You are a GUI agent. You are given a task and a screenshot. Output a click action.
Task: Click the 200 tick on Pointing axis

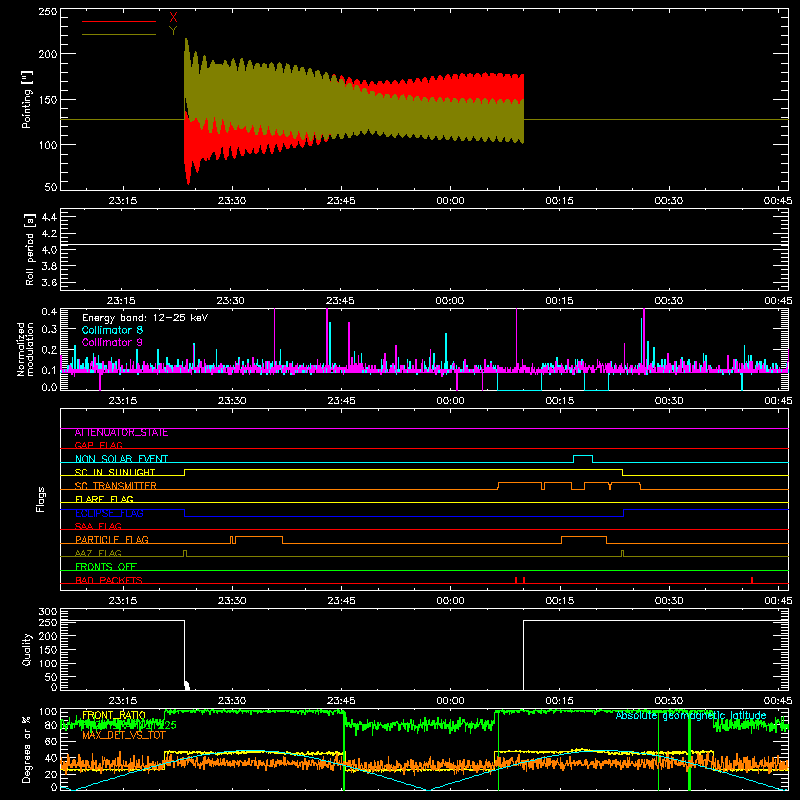click(48, 54)
